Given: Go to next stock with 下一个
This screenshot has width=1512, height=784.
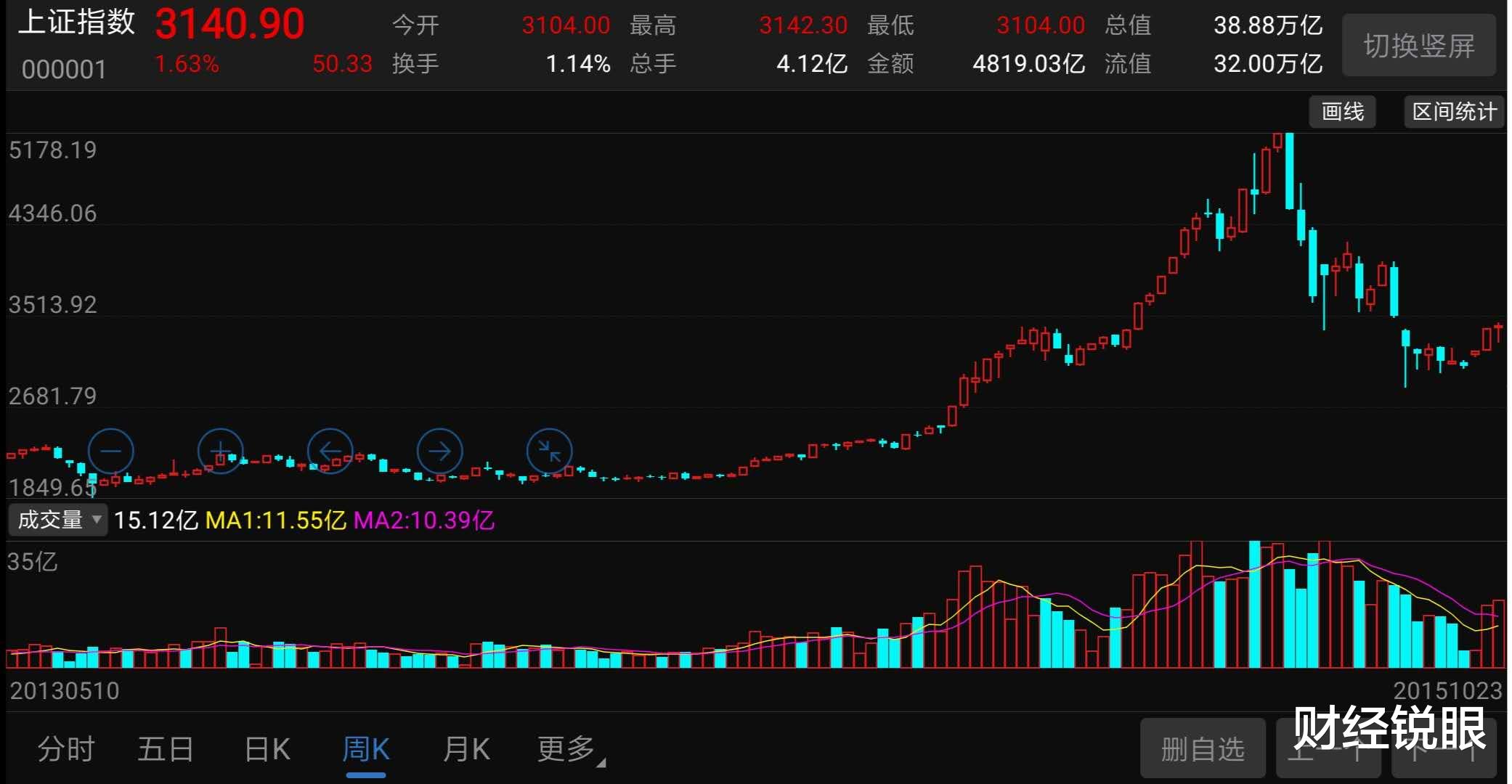Looking at the screenshot, I should pyautogui.click(x=1444, y=749).
